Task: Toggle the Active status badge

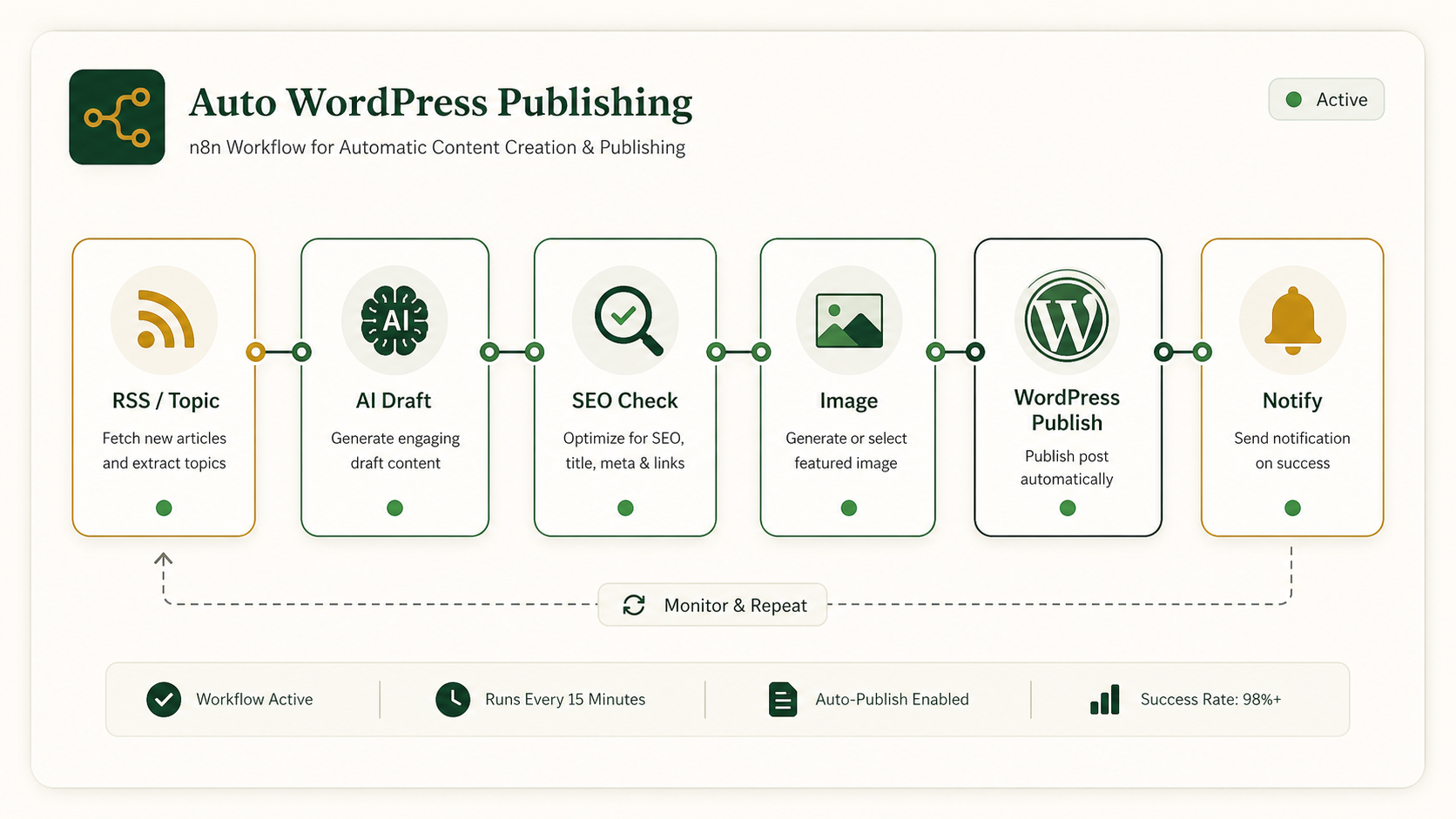Action: coord(1326,99)
